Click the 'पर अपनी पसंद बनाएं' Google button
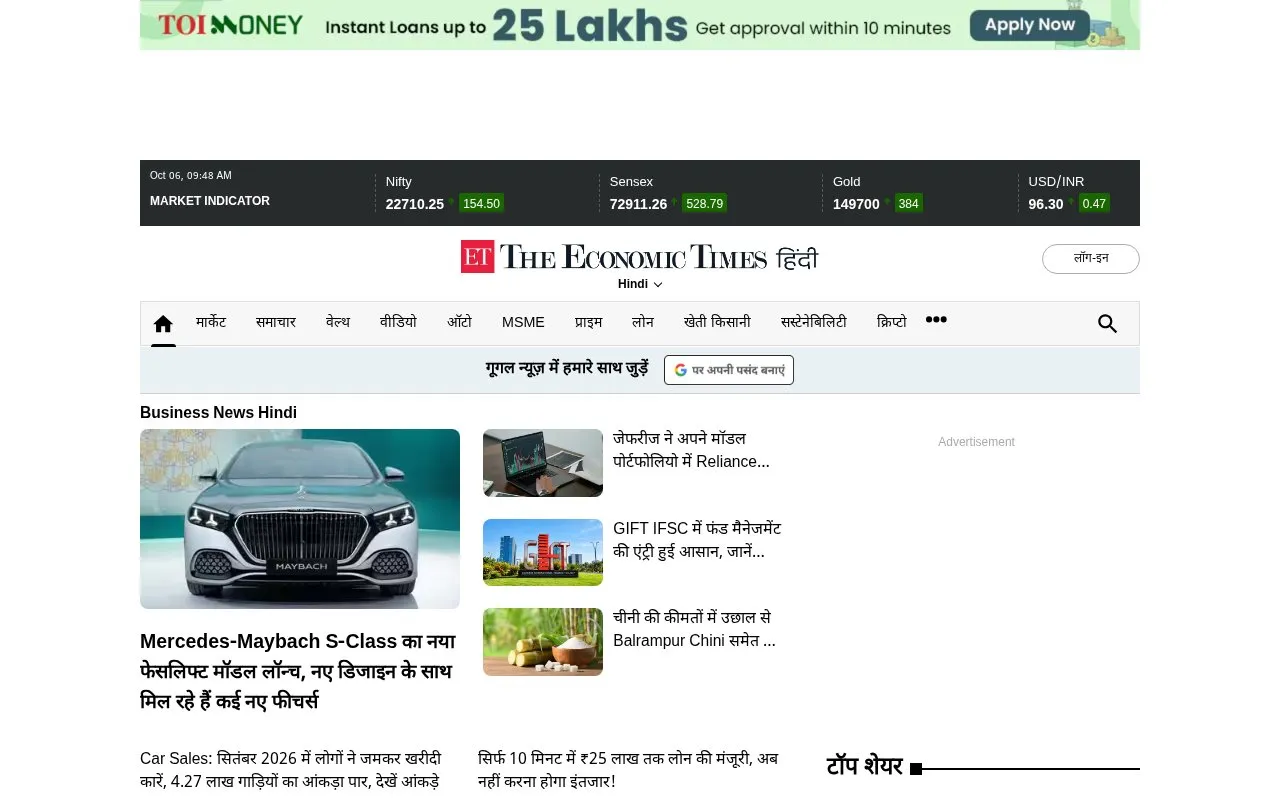1280x800 pixels. [x=729, y=370]
